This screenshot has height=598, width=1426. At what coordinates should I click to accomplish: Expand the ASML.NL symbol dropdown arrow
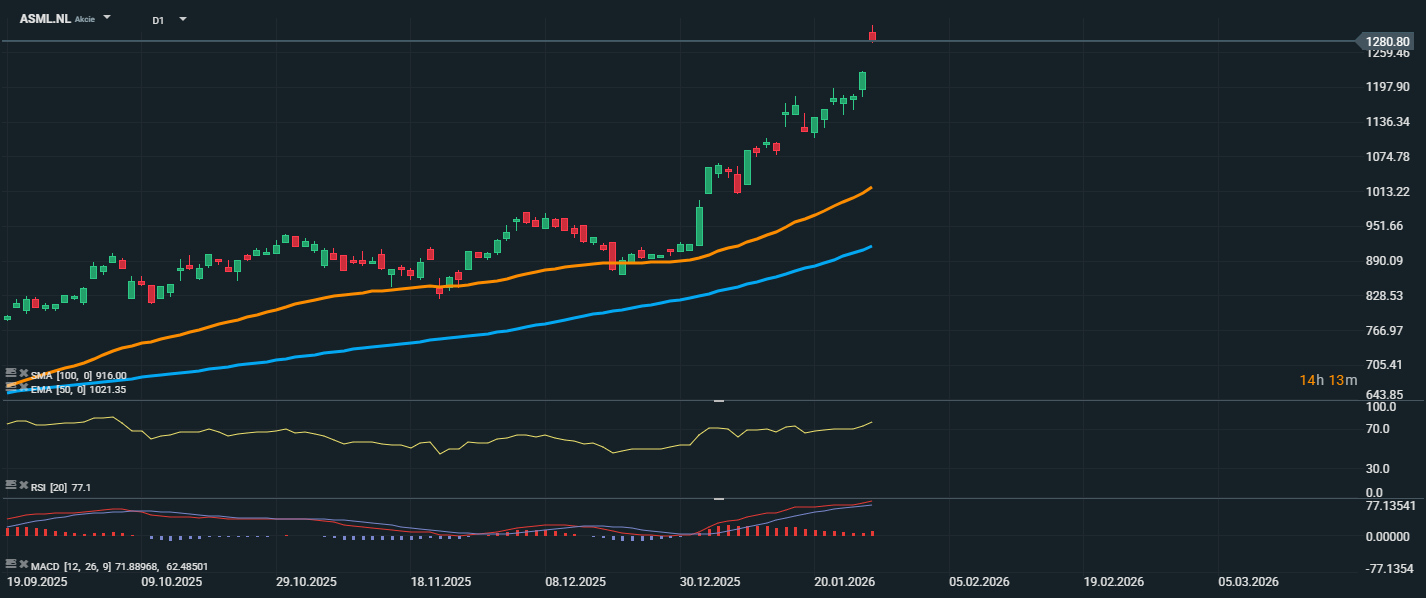point(107,18)
